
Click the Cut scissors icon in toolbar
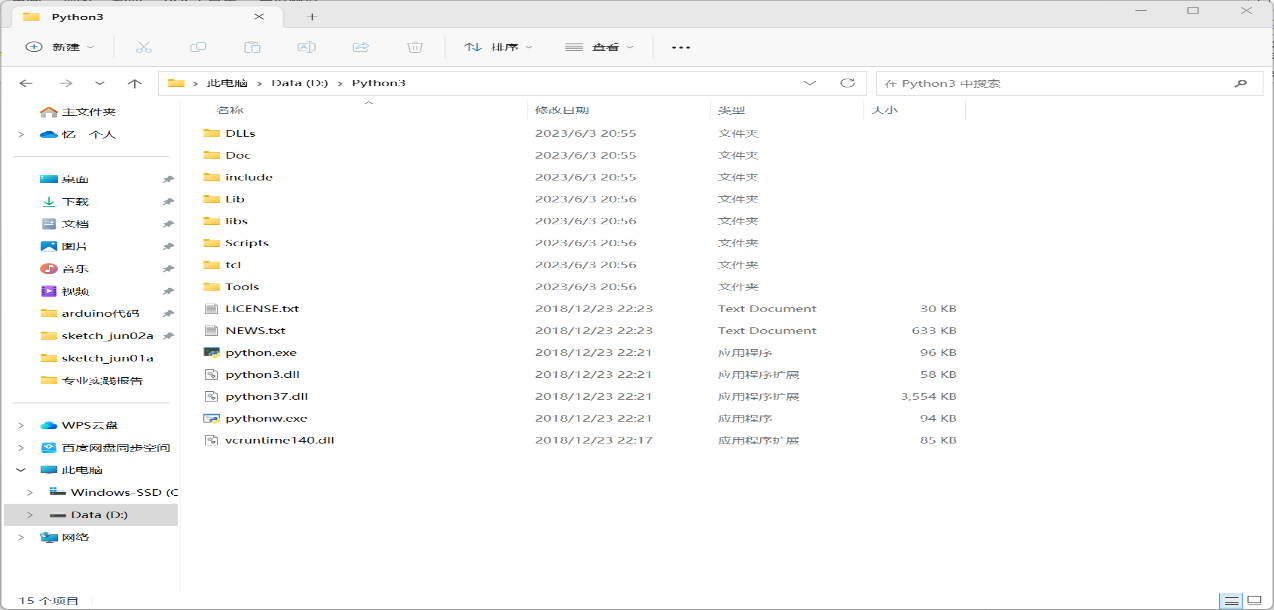coord(143,47)
